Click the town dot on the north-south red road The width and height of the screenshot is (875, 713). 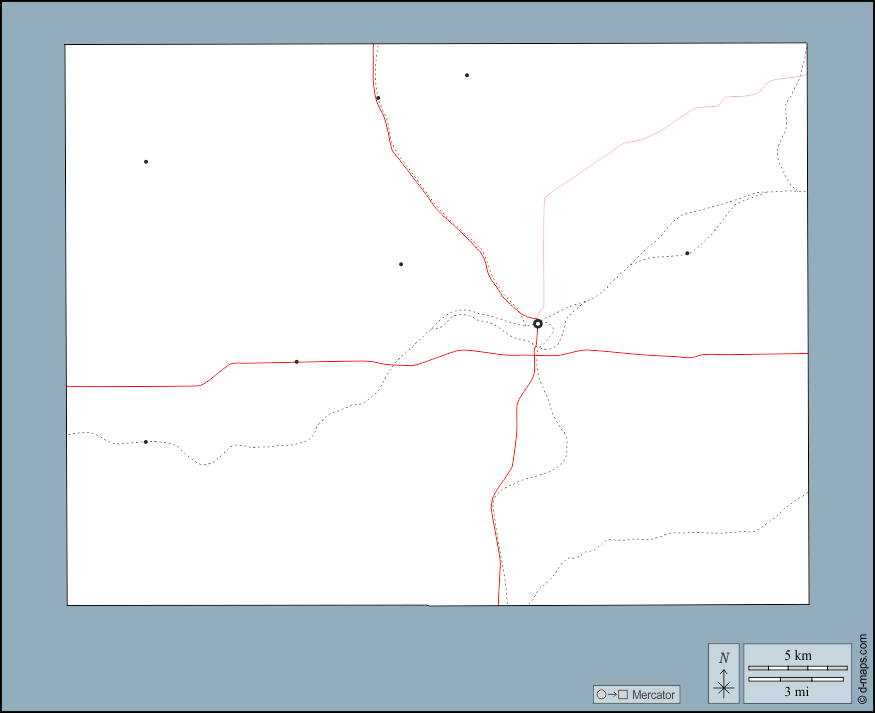(x=378, y=98)
